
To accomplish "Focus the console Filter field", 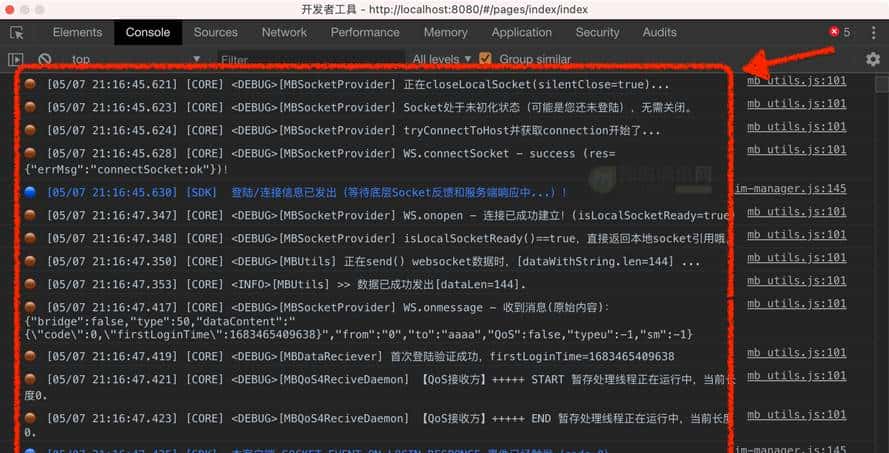I will pos(311,59).
